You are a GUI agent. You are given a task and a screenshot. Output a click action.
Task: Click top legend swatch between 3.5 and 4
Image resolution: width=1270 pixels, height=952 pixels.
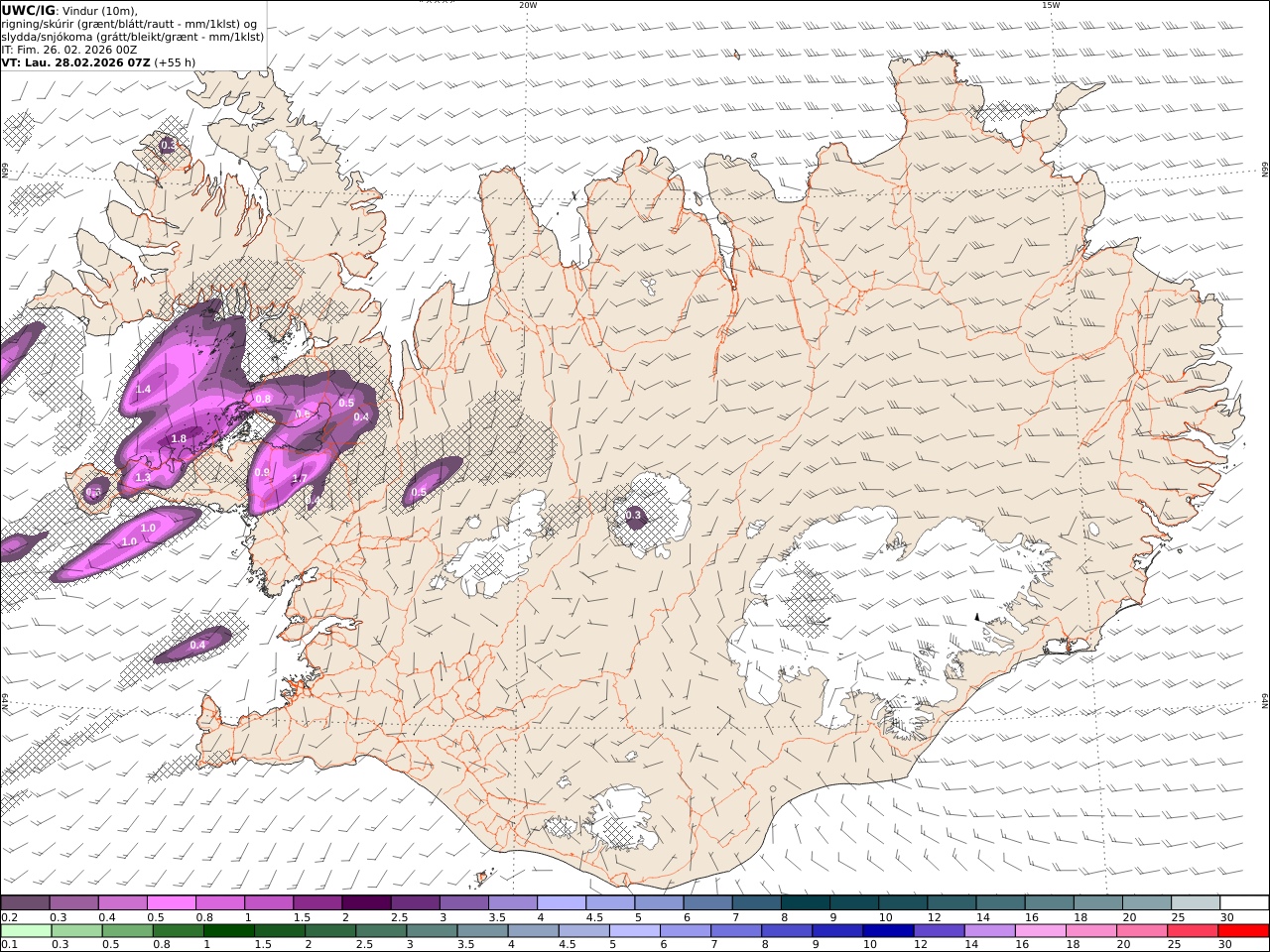click(513, 903)
